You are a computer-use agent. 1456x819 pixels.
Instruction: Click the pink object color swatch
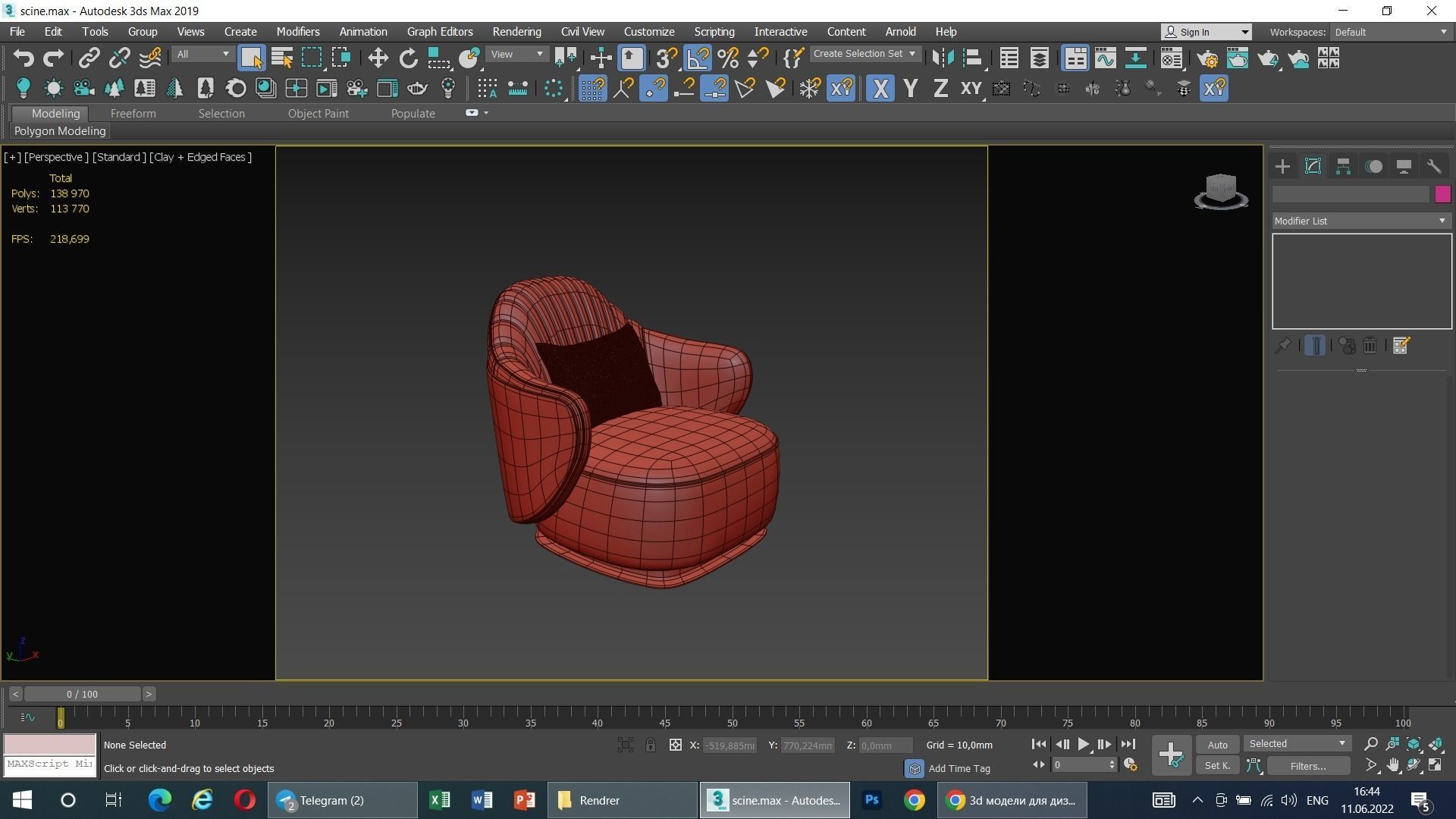click(1442, 195)
